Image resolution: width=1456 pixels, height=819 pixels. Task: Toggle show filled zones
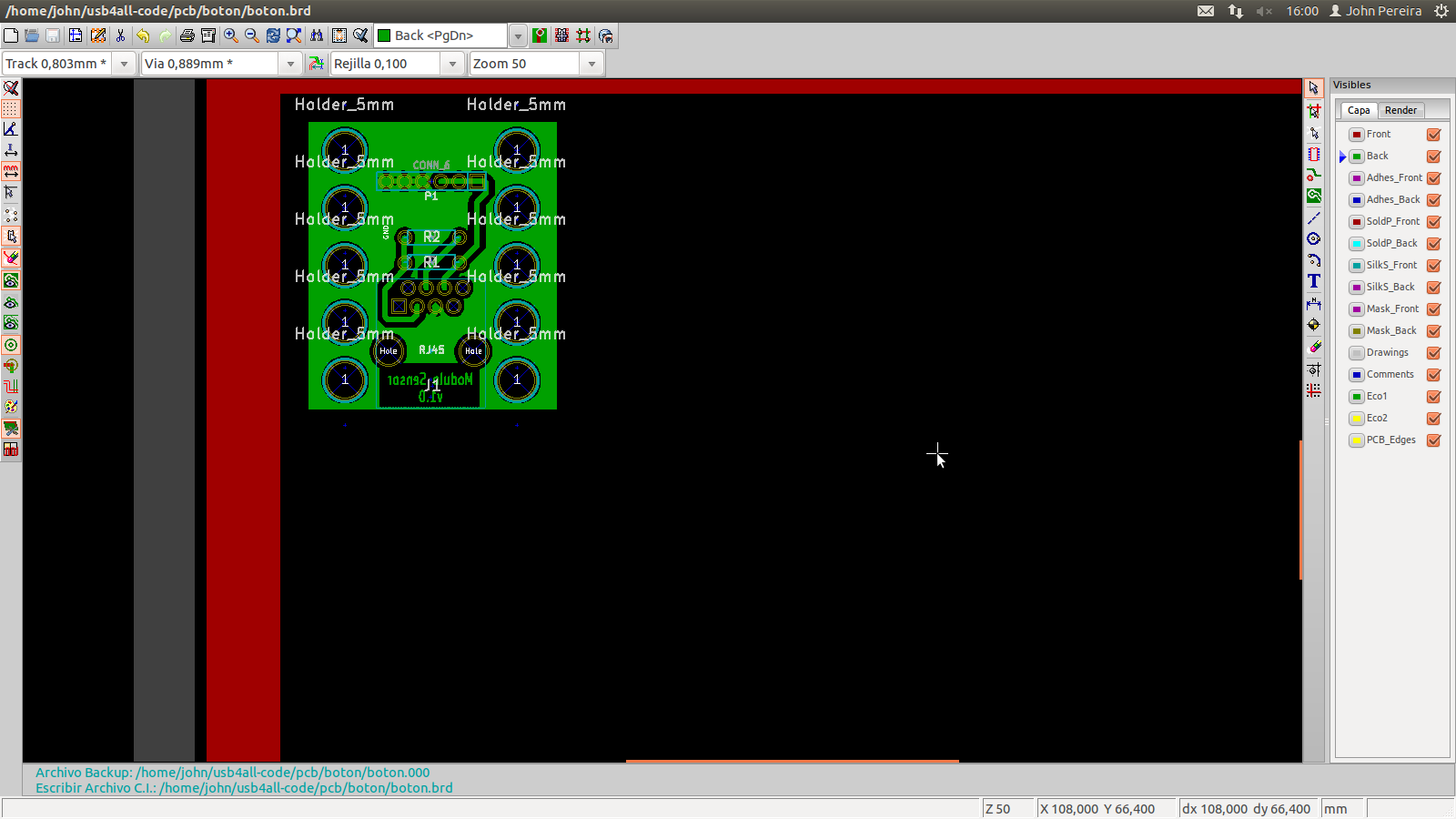[11, 280]
